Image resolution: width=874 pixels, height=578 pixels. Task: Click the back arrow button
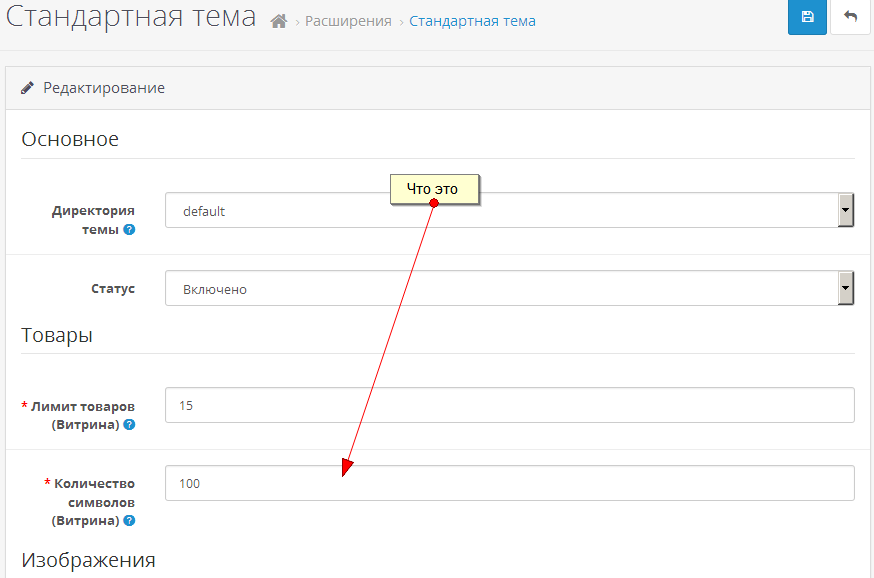(850, 17)
